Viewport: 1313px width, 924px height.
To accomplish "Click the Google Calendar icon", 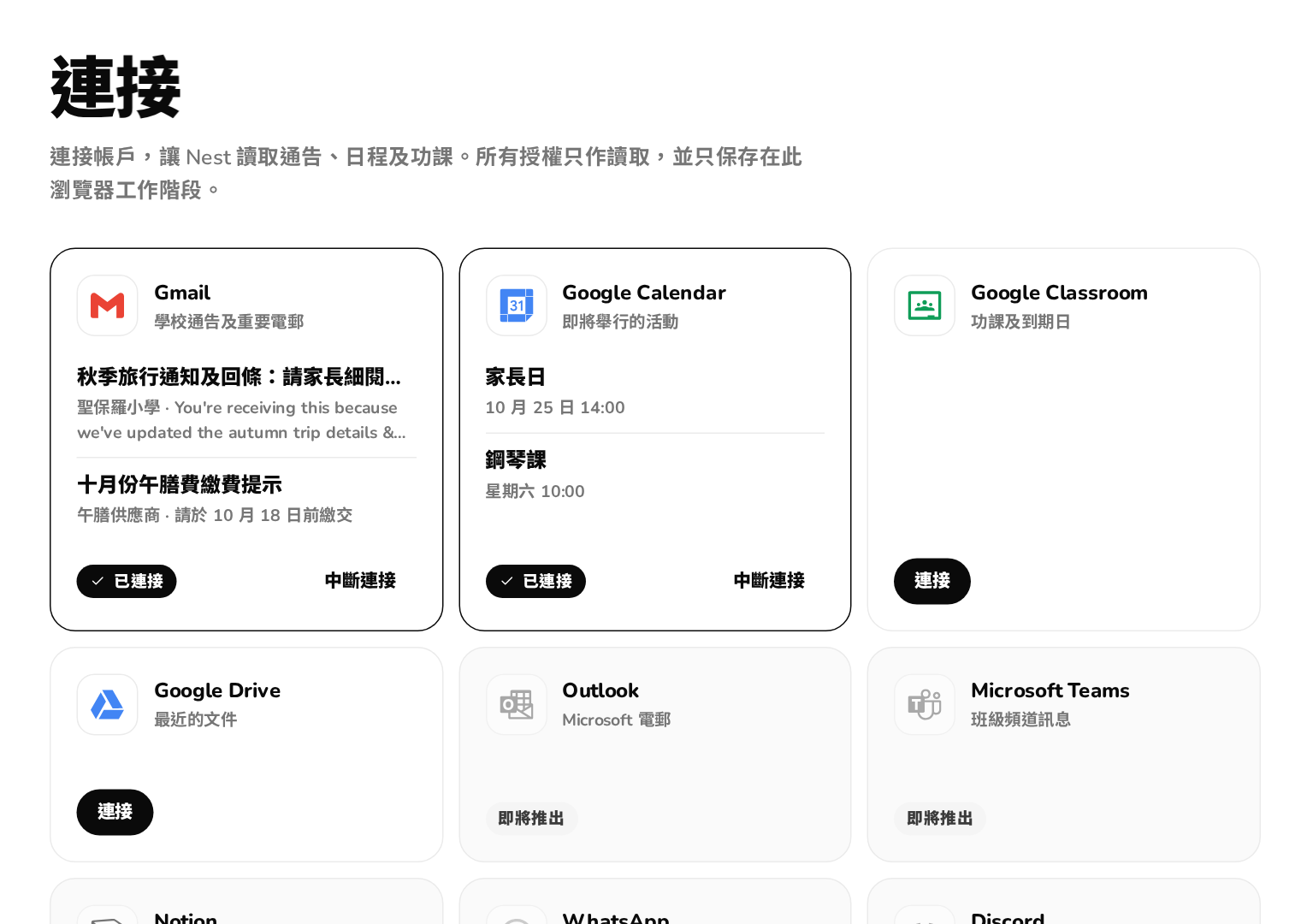I will pos(517,305).
